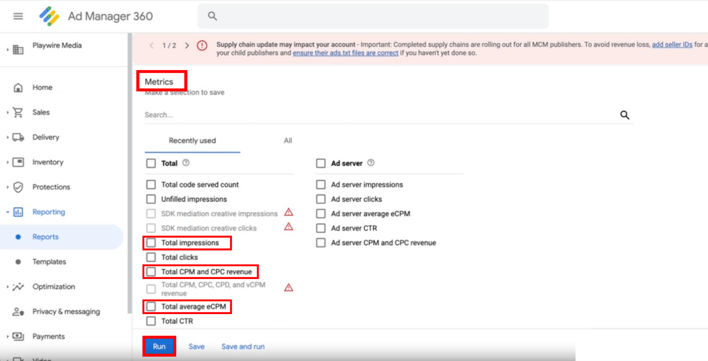Check Ad server average eCPM
Viewport: 708px width, 361px height.
pos(321,213)
